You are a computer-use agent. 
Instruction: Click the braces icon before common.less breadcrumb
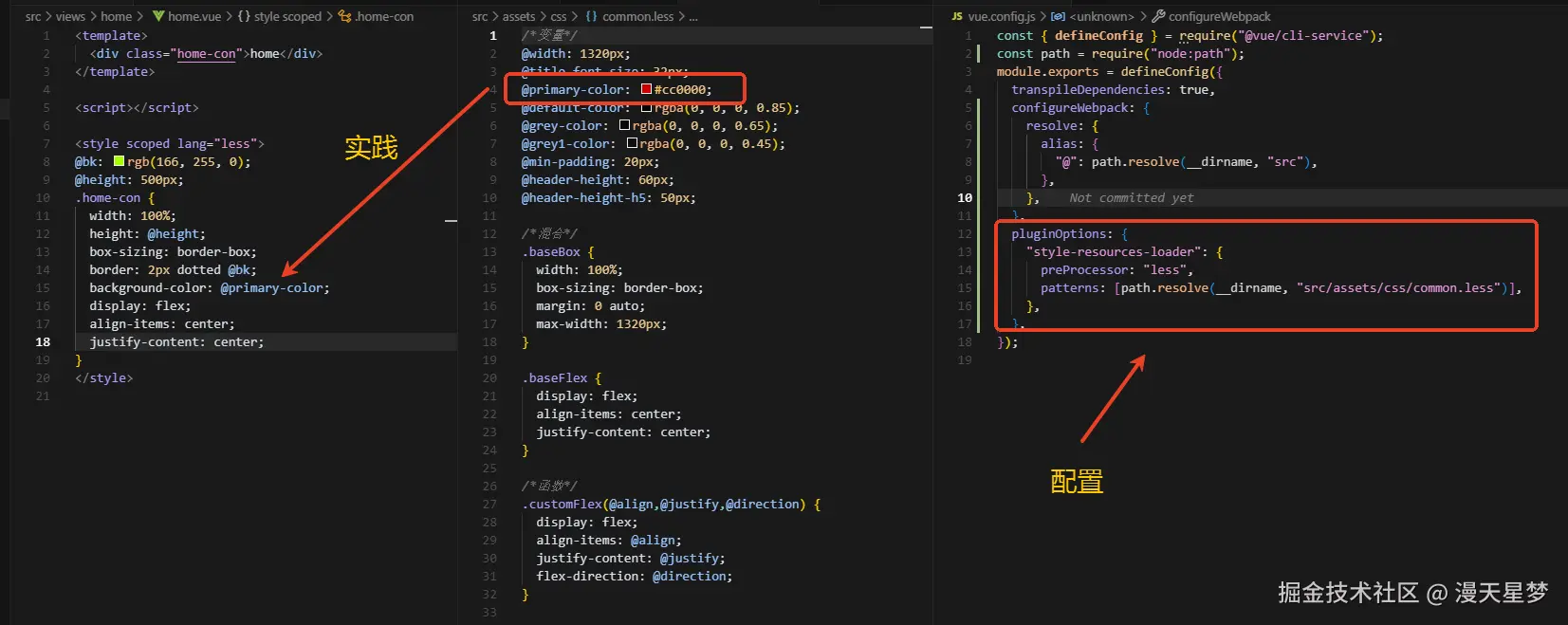pos(591,16)
